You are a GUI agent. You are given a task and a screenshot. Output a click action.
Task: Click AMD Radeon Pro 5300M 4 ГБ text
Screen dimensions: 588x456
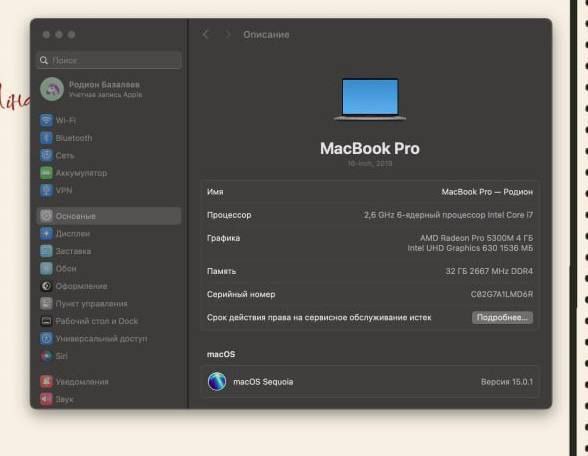(x=476, y=238)
